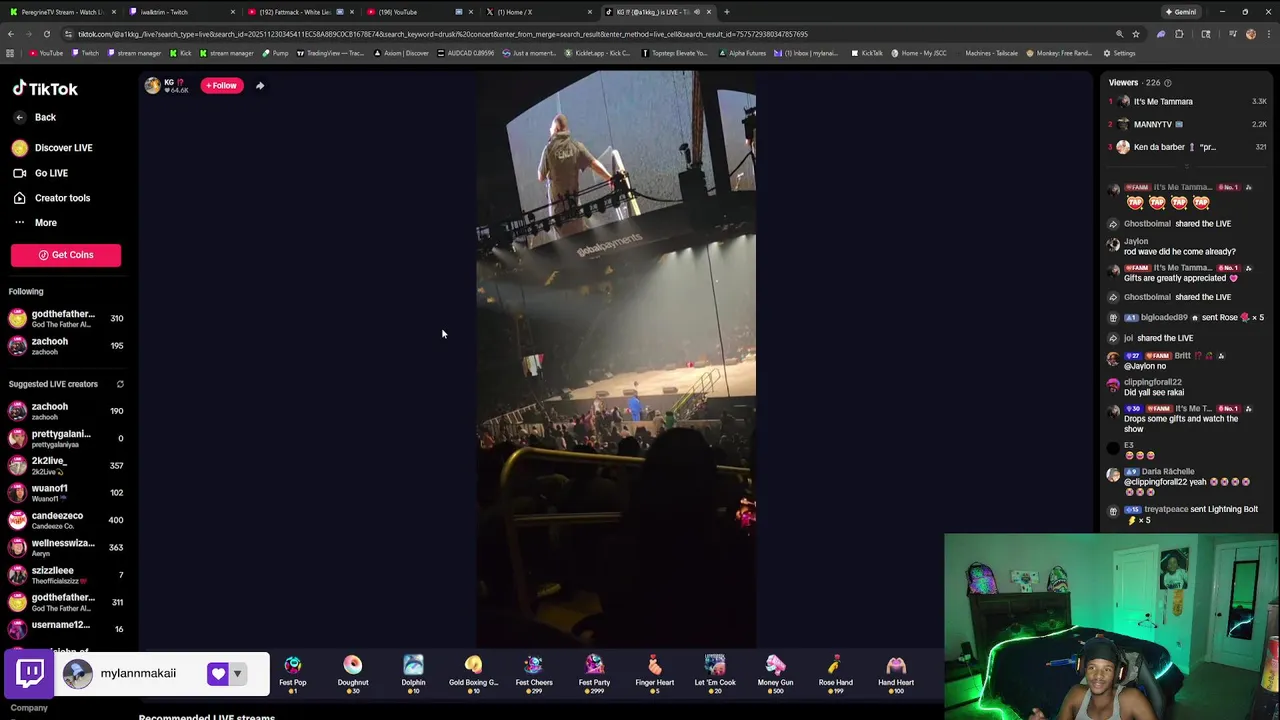Click clippingforall22 chat username
Image resolution: width=1280 pixels, height=720 pixels.
point(1153,382)
